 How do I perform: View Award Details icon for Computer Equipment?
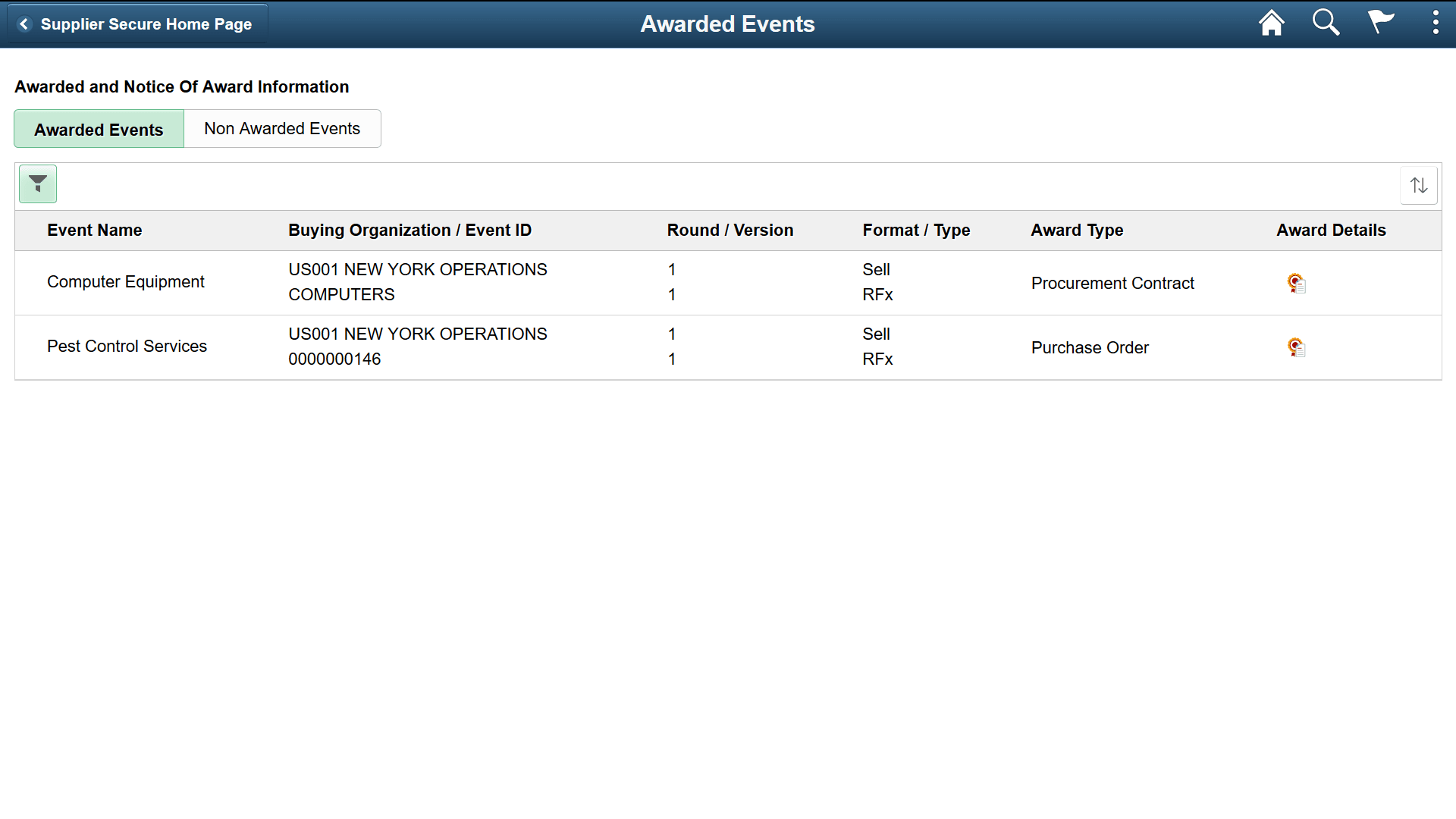tap(1296, 283)
